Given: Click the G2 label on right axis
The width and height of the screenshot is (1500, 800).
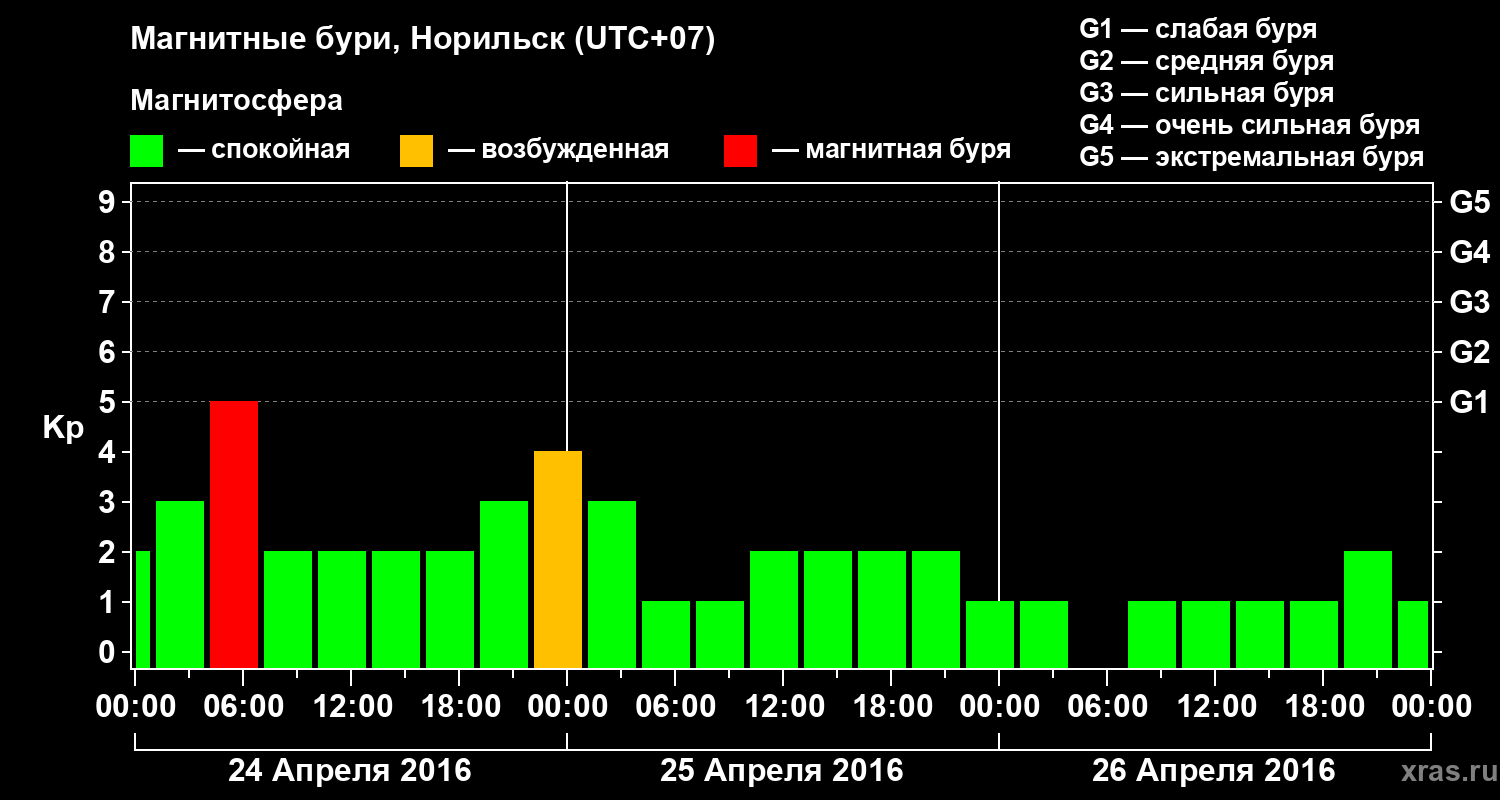Looking at the screenshot, I should (1470, 352).
